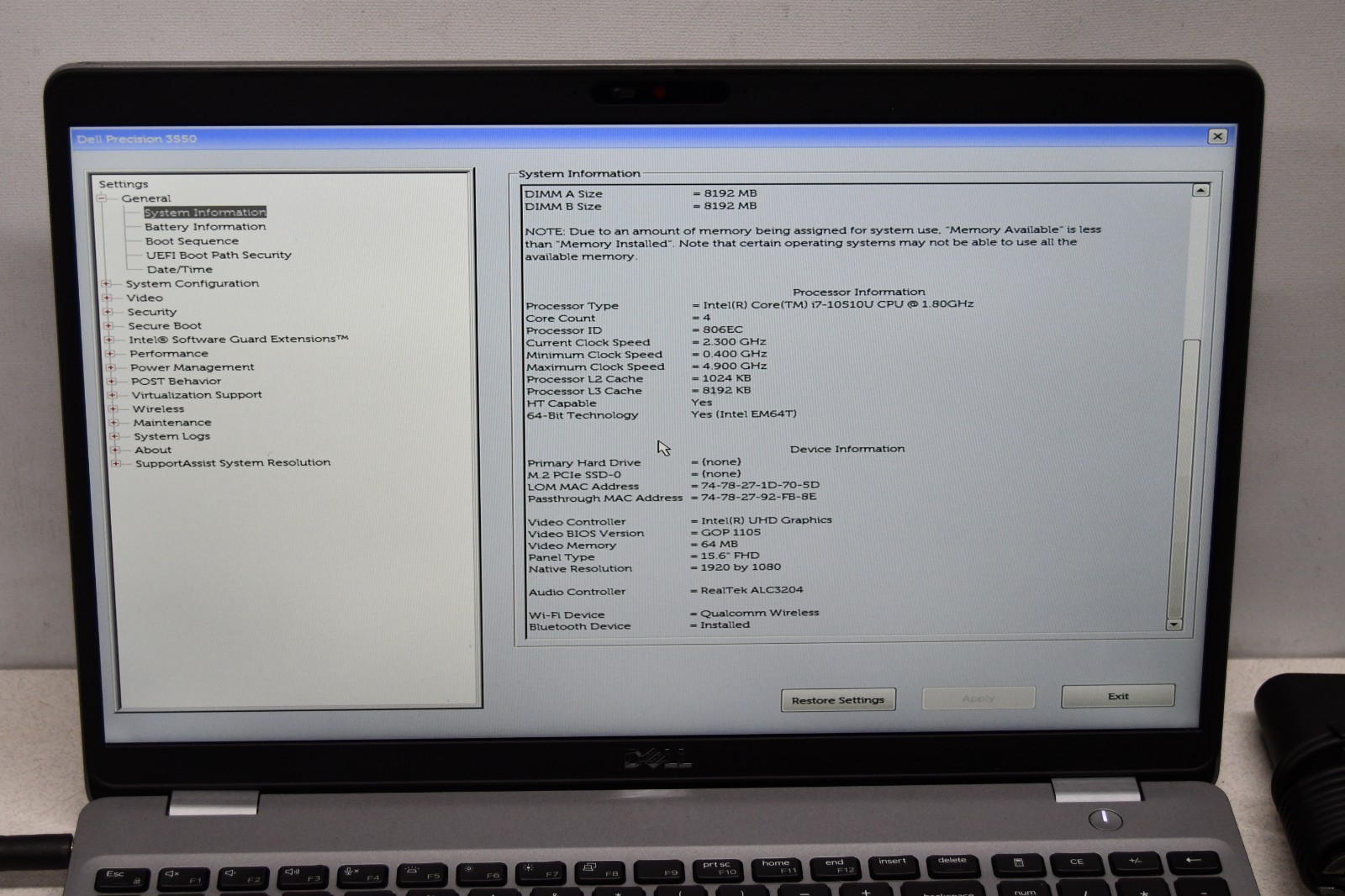Select the Wireless category label
The width and height of the screenshot is (1345, 896).
pyautogui.click(x=158, y=409)
